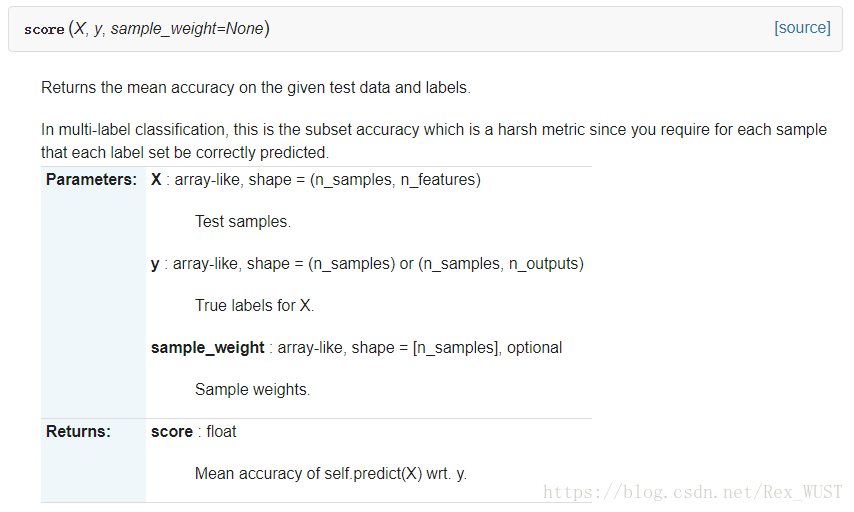854x512 pixels.
Task: Click the 'float' return type
Action: point(222,432)
